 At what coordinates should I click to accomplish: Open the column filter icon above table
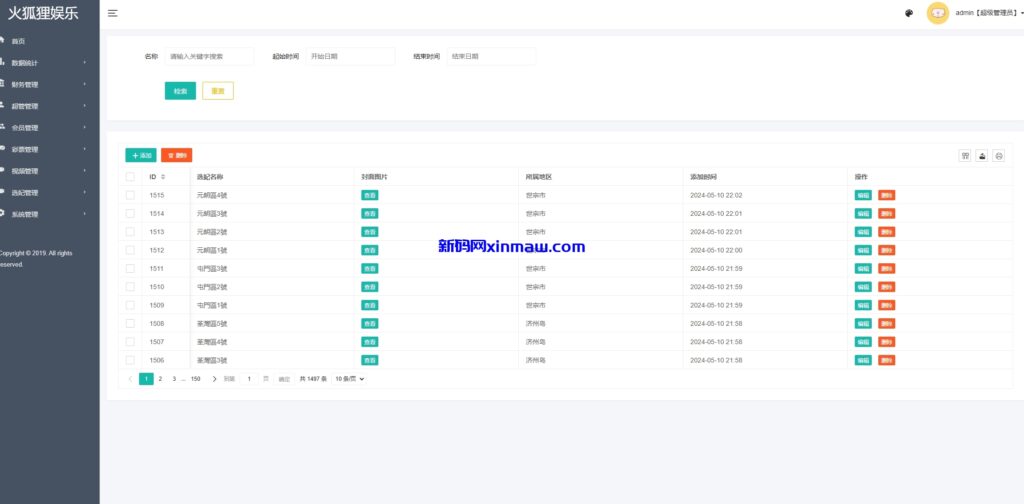pos(965,156)
